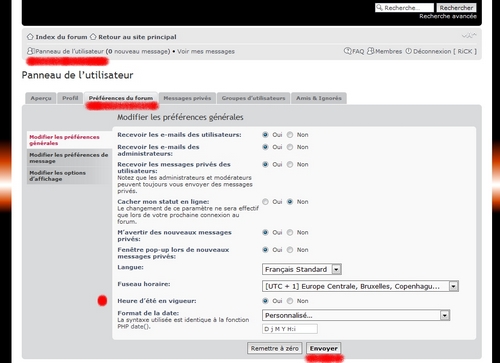
Task: Open the Recherche avancée link
Action: click(x=448, y=16)
